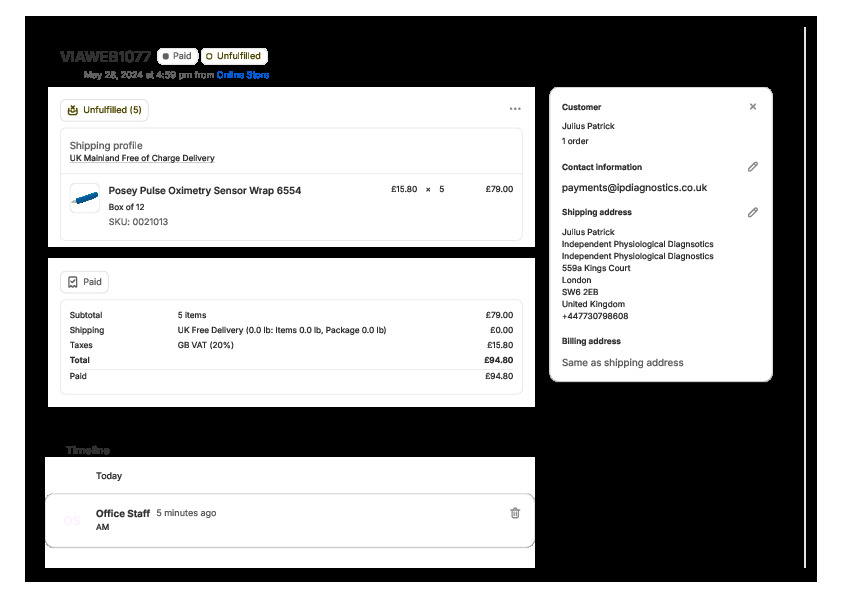Open UK Mainland Free of Charge Delivery profile
Viewport: 842px width, 595px height.
click(142, 158)
